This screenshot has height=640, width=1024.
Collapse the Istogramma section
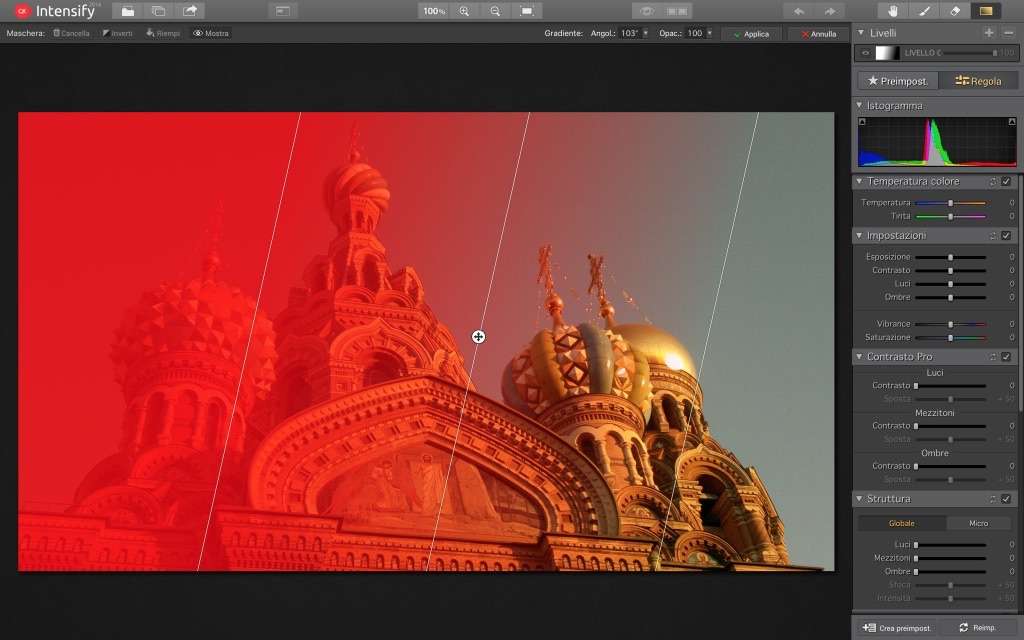[x=859, y=105]
